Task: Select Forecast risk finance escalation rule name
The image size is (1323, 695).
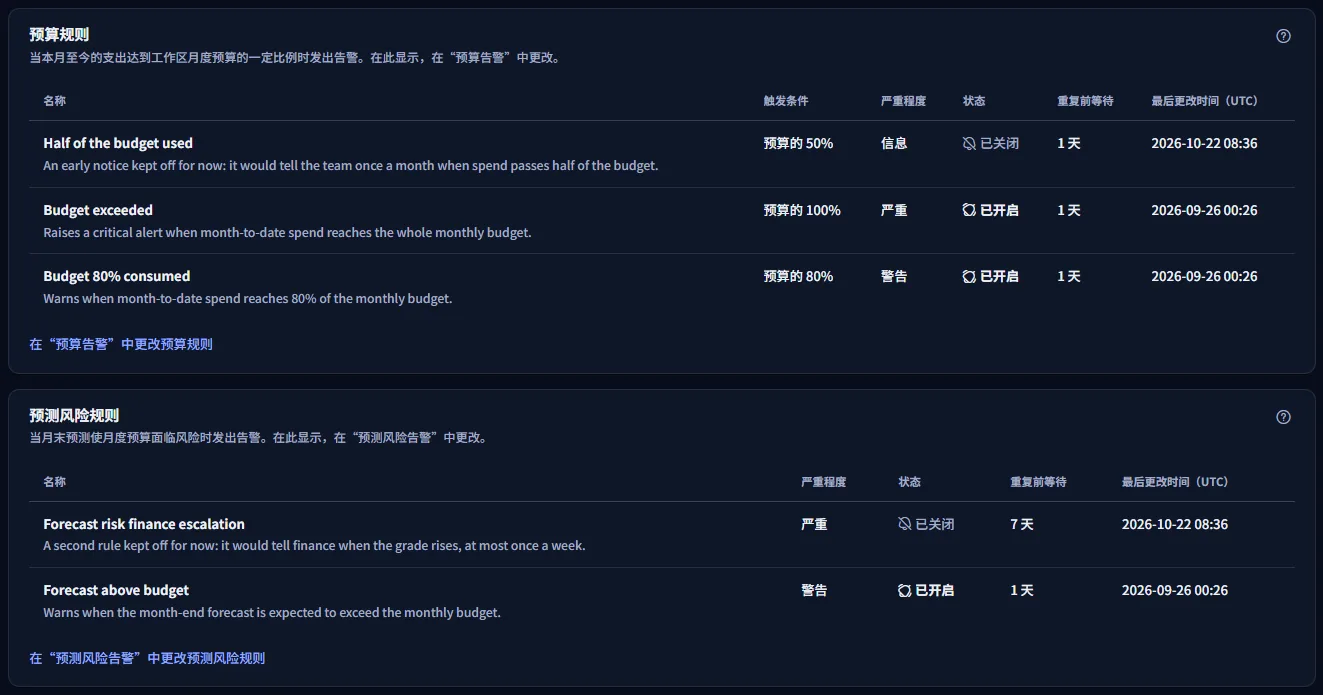Action: click(144, 524)
